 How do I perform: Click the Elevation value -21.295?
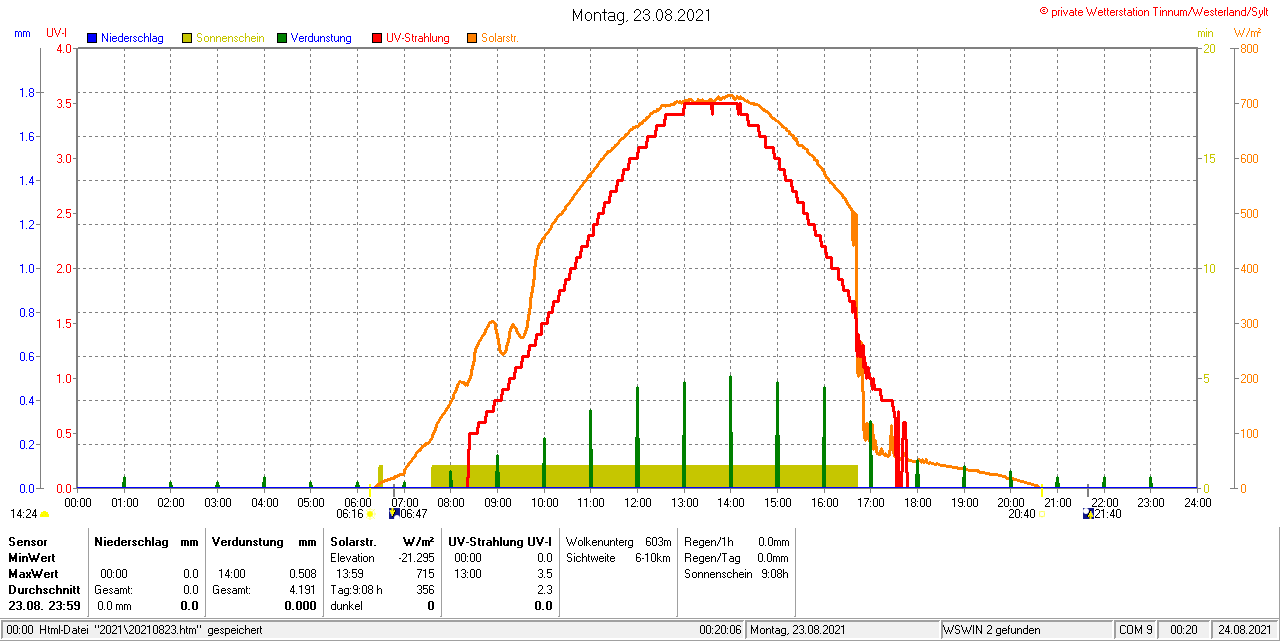[x=415, y=557]
